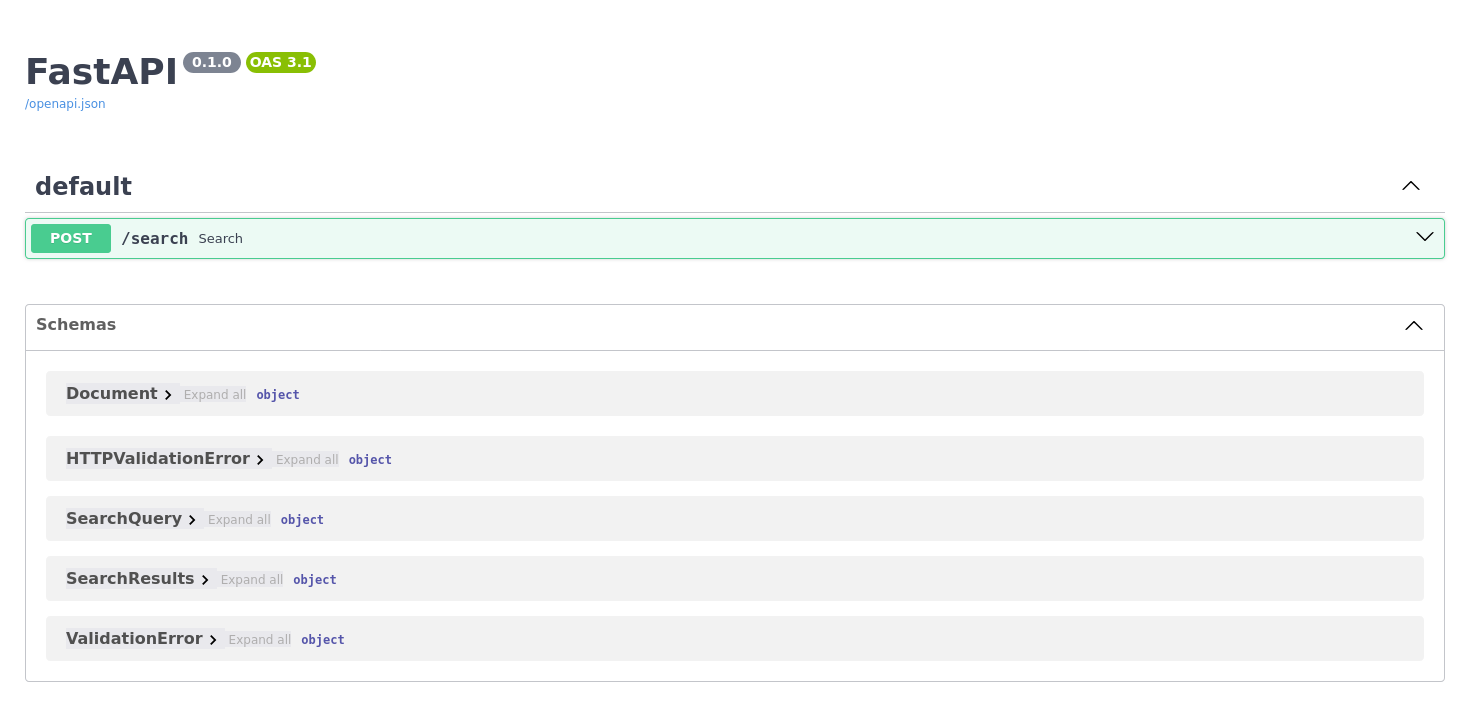Click Expand all for ValidationError
Image resolution: width=1468 pixels, height=711 pixels.
pos(259,639)
